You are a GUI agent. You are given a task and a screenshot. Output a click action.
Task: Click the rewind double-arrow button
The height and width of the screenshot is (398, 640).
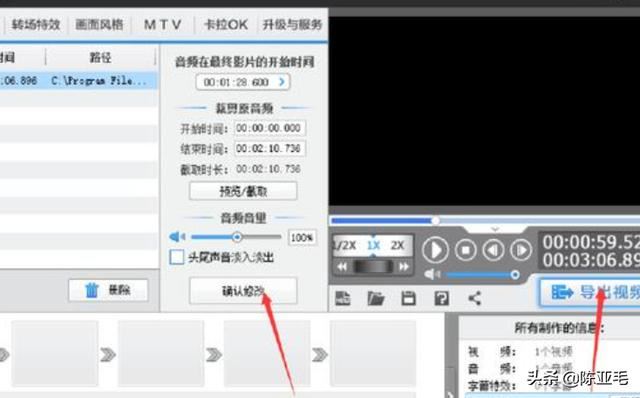[342, 267]
